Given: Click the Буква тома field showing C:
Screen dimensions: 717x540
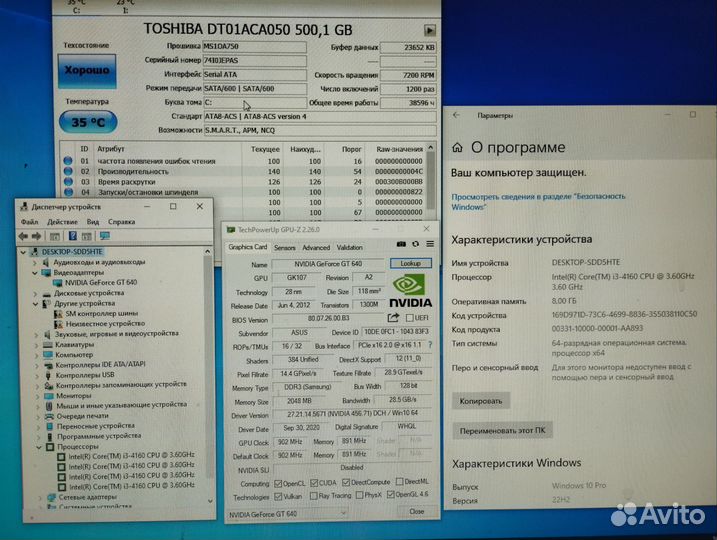Looking at the screenshot, I should [x=254, y=102].
